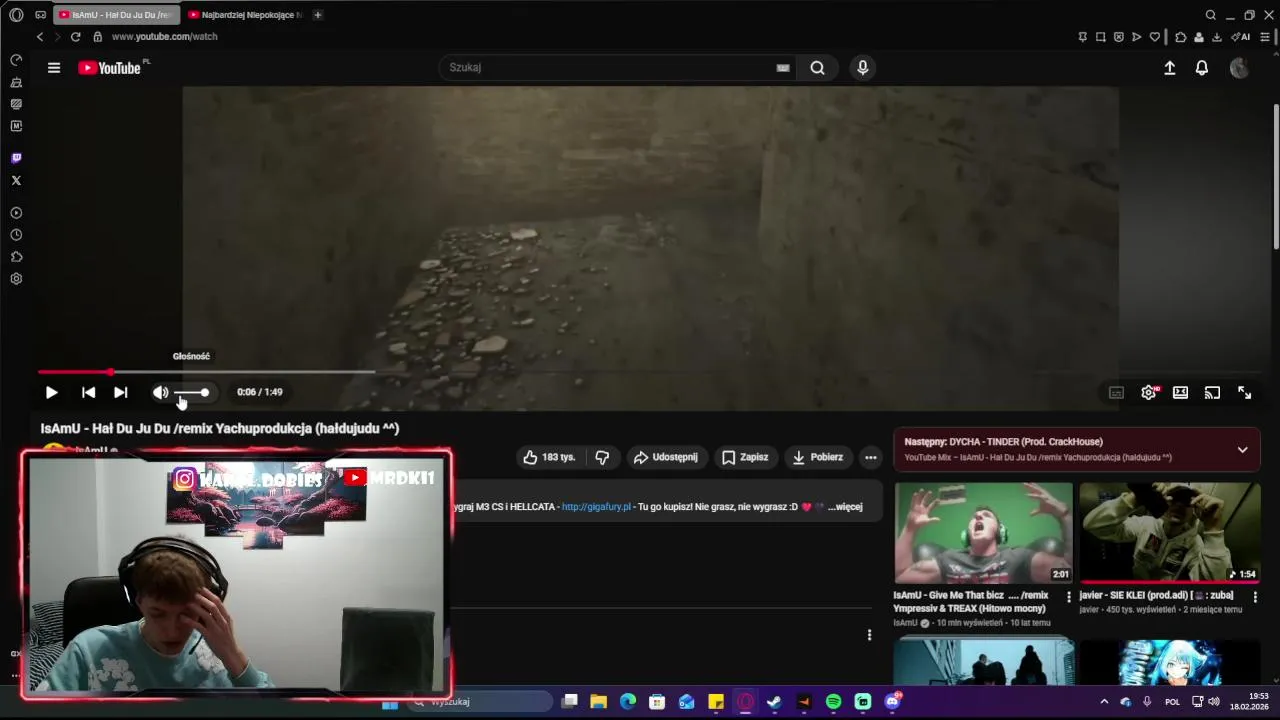
Task: Submit search with magnifier button
Action: click(x=818, y=68)
